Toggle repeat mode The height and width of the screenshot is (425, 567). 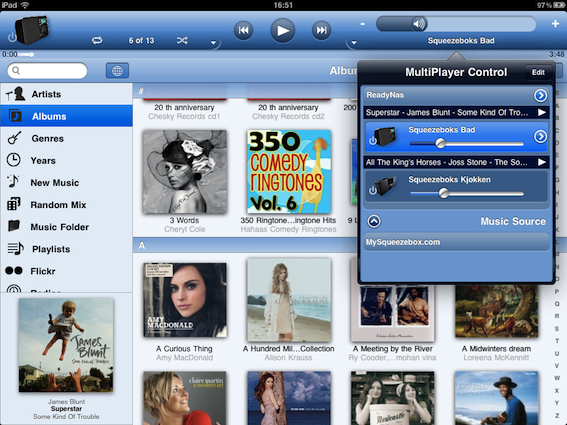pyautogui.click(x=97, y=41)
